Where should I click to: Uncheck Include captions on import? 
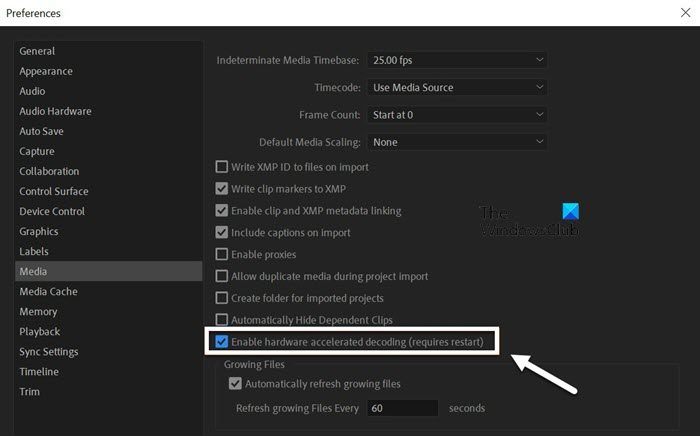[221, 232]
